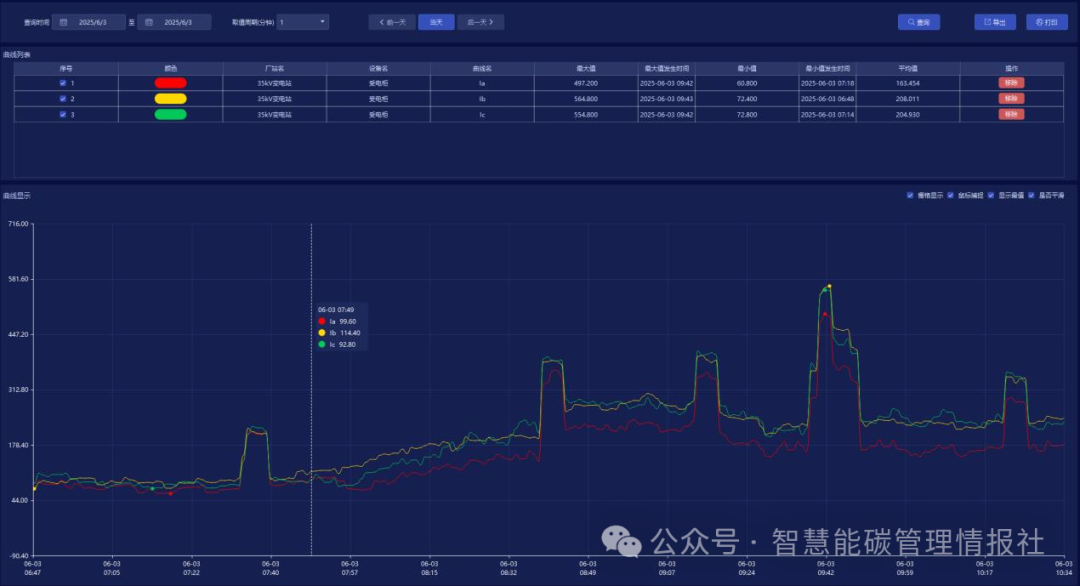Click the red peak marker near 09:42
The width and height of the screenshot is (1080, 586).
coord(825,314)
